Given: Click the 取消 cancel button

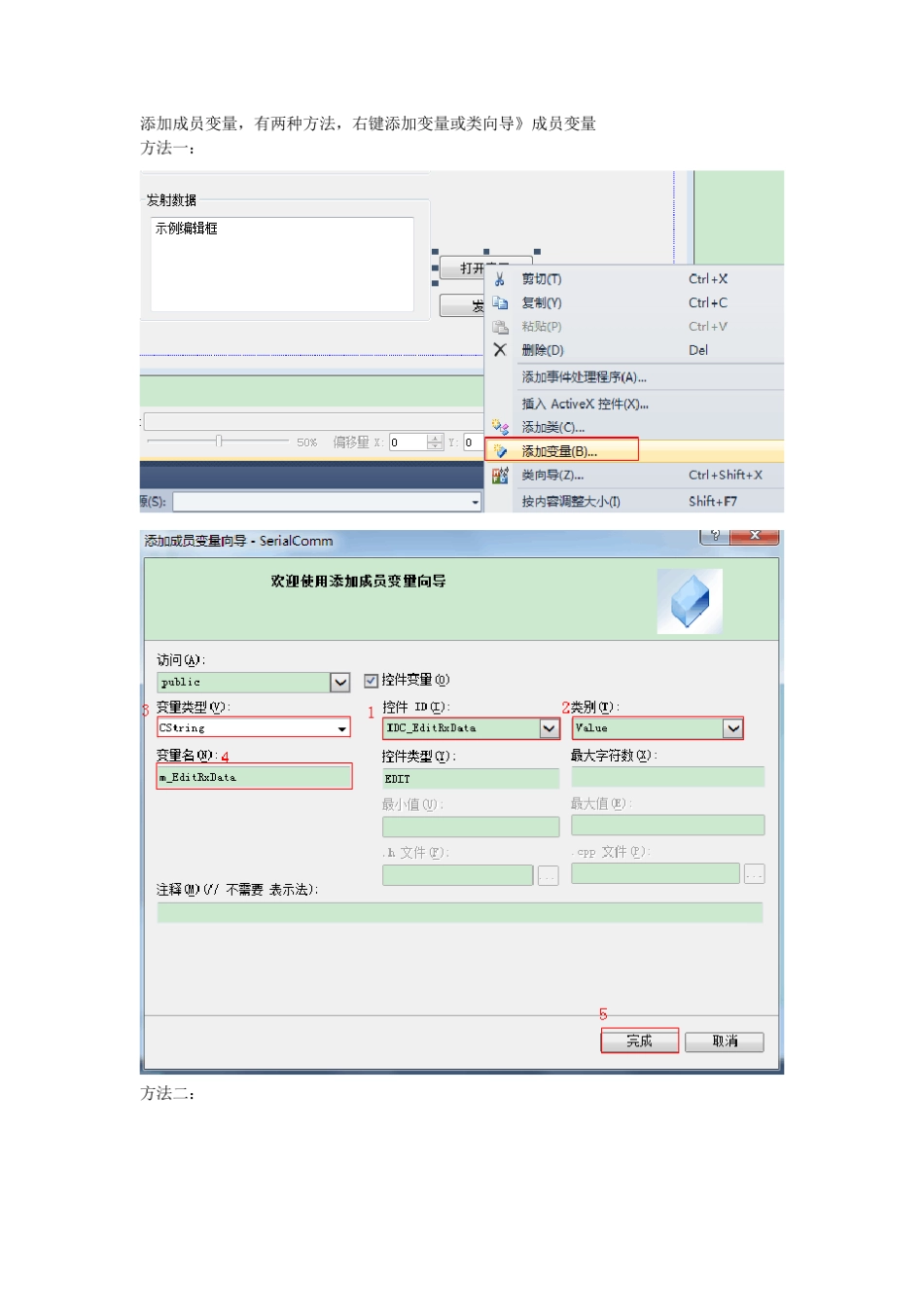Looking at the screenshot, I should coord(725,1042).
